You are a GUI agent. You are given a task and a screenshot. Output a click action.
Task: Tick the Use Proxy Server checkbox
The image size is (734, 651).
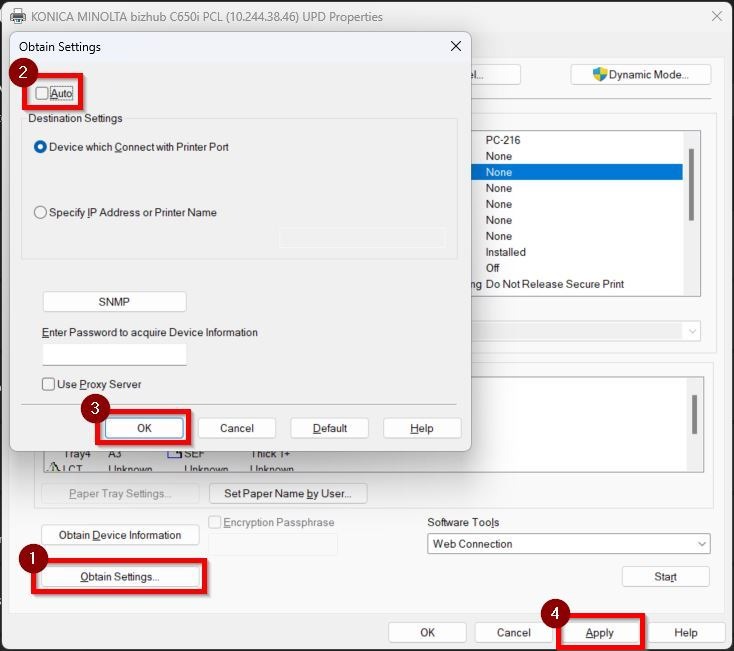click(x=48, y=384)
